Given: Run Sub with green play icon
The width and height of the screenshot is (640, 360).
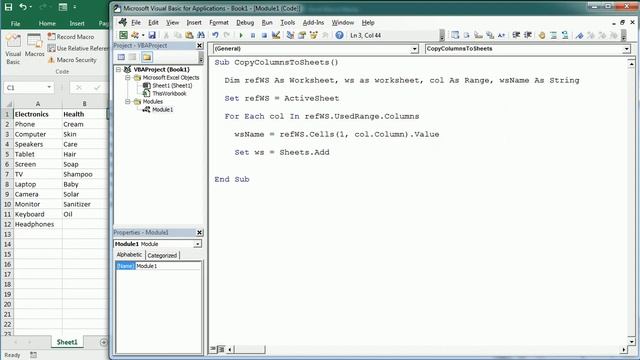Looking at the screenshot, I should [x=241, y=36].
